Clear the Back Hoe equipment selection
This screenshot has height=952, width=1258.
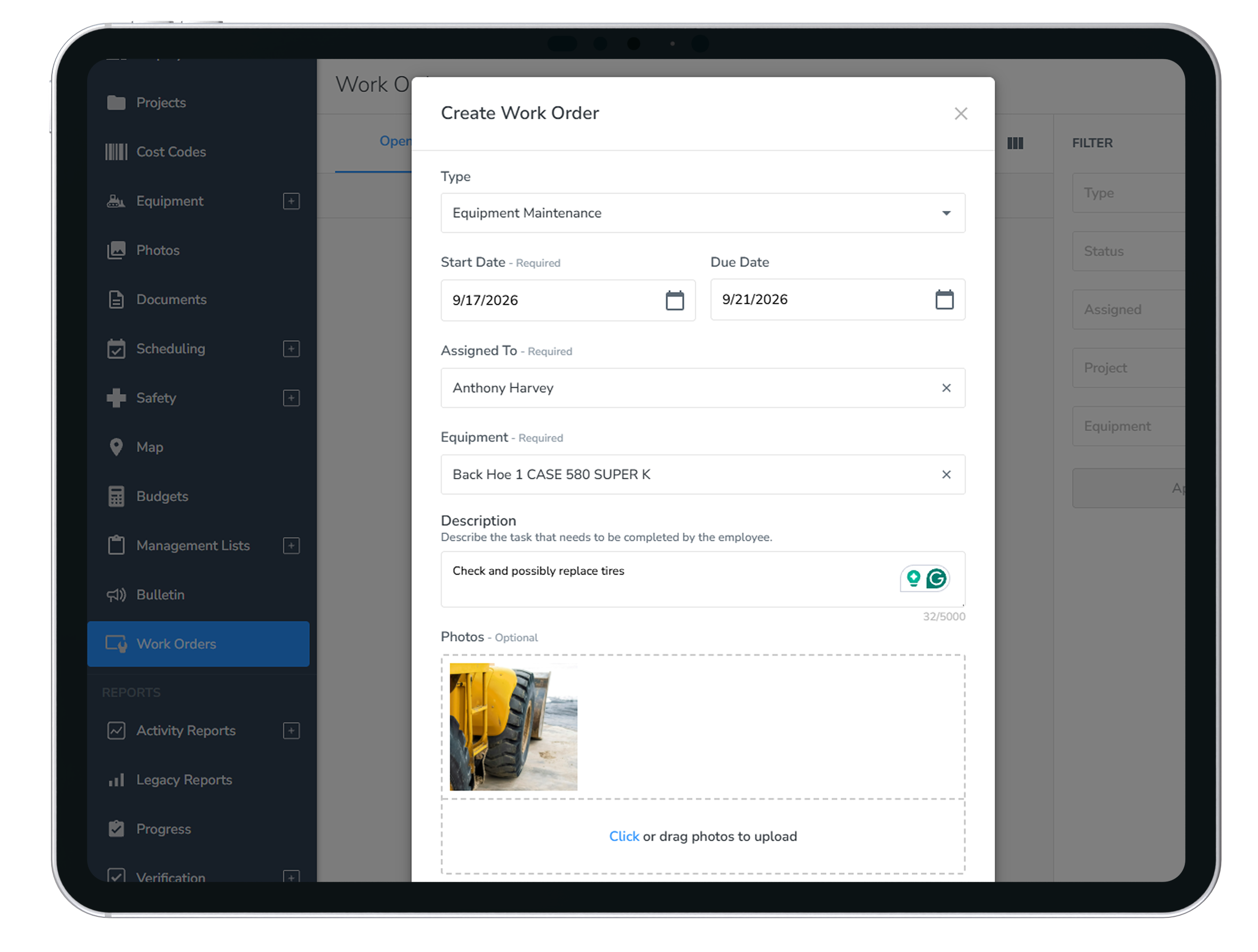946,474
